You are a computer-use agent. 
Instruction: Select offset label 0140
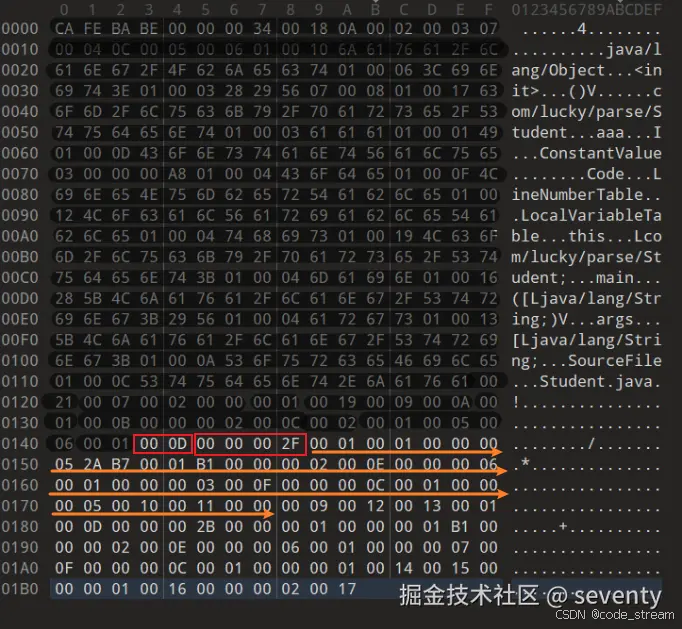(x=20, y=444)
